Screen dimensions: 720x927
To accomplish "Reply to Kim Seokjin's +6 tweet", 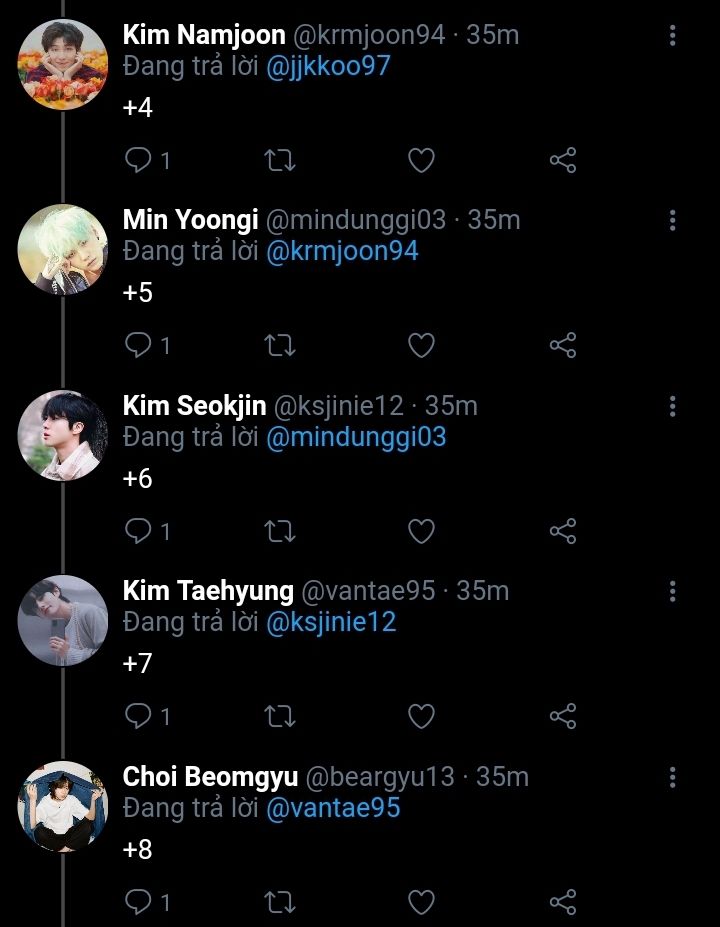I will pos(138,531).
